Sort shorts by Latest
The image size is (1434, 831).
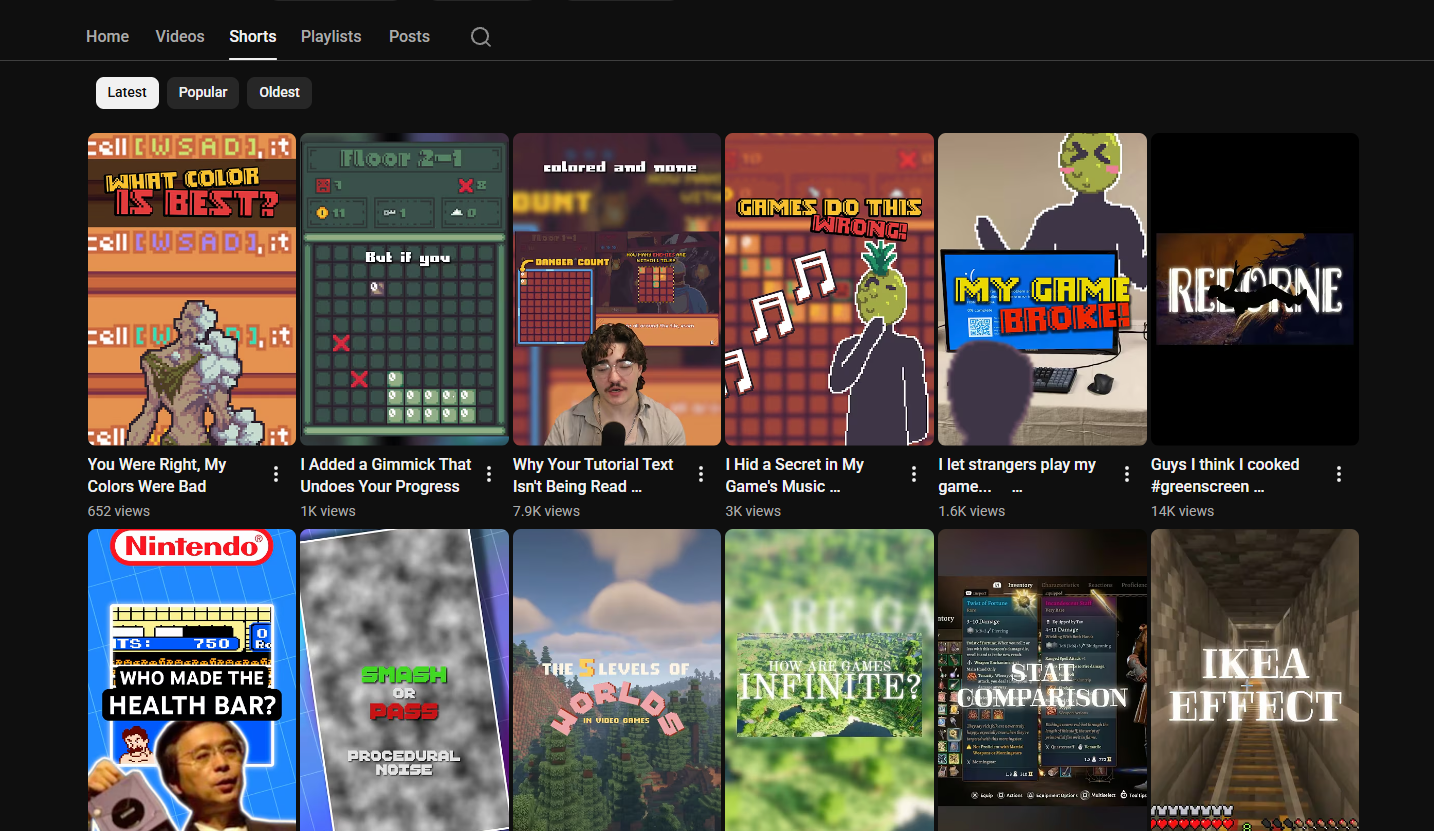tap(127, 92)
